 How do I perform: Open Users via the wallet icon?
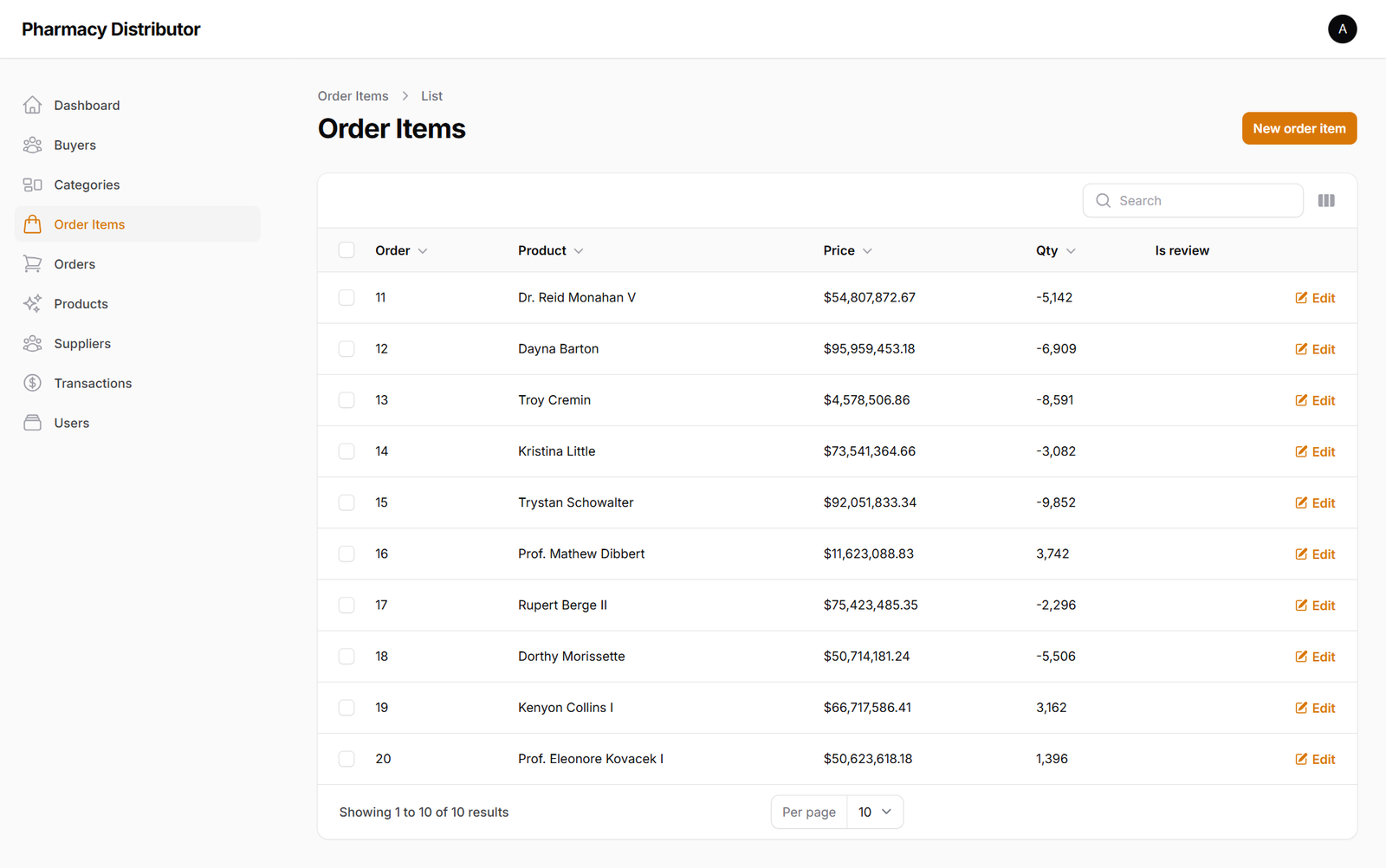pos(32,422)
